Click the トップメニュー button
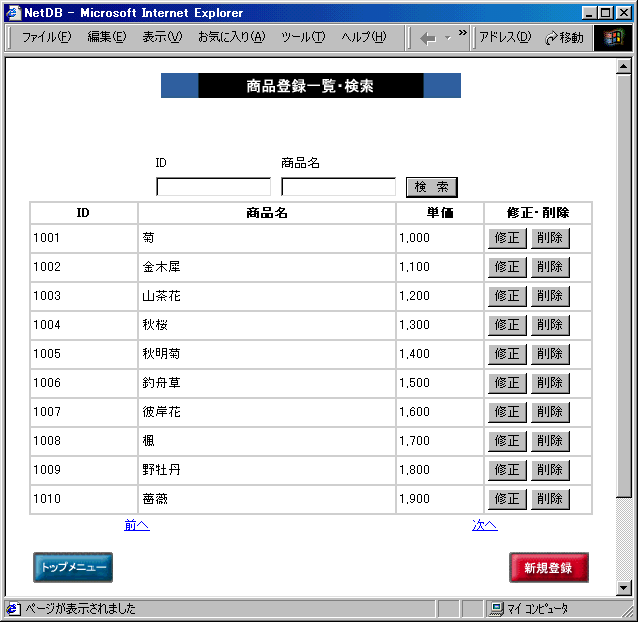Viewport: 638px width, 622px height. click(73, 567)
